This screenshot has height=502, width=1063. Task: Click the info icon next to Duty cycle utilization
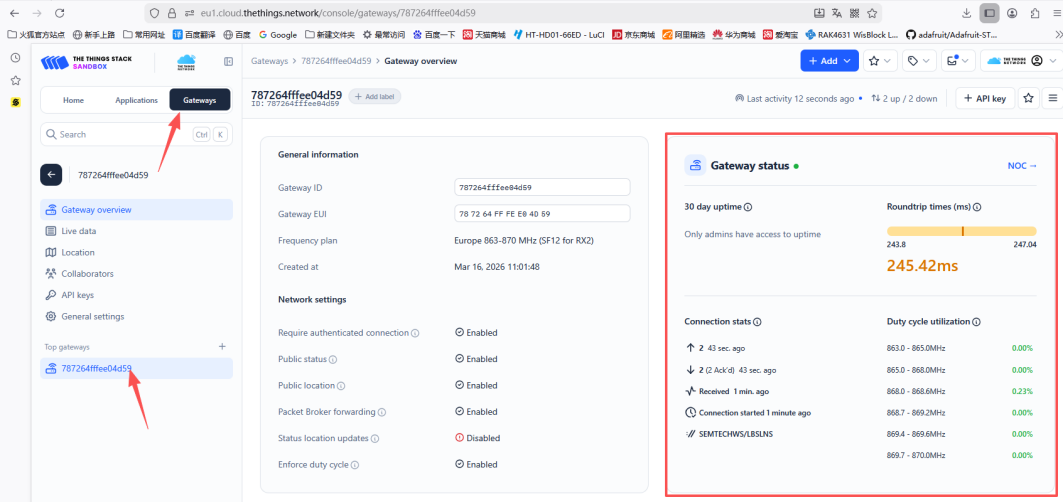[x=976, y=322]
